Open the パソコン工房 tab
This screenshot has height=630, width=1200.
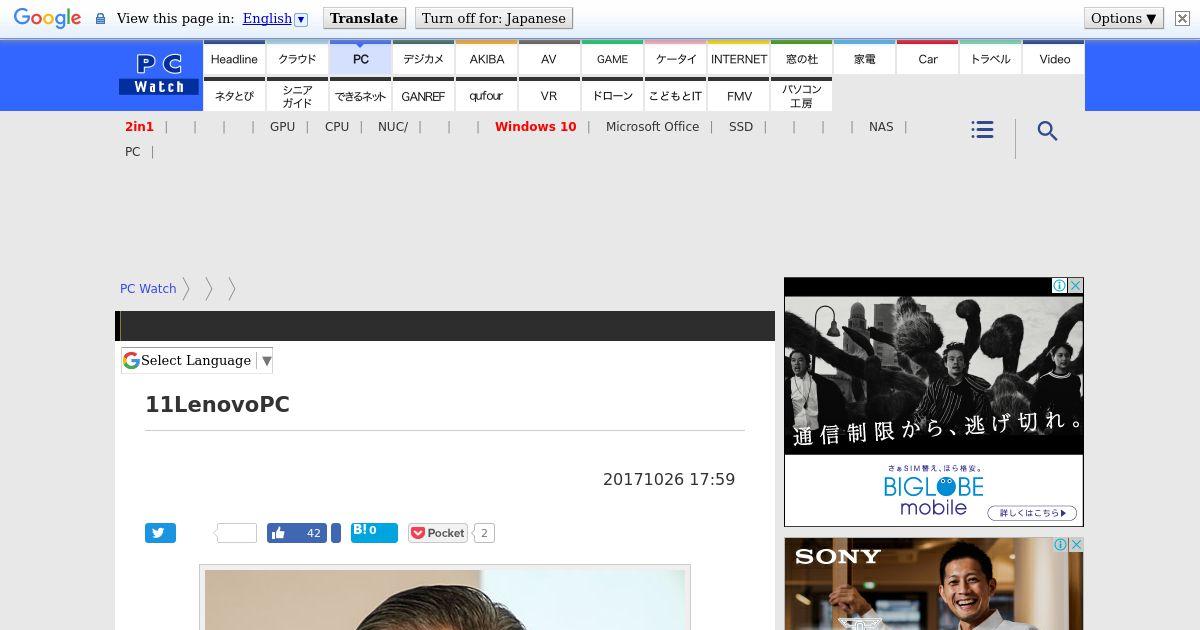pyautogui.click(x=801, y=95)
